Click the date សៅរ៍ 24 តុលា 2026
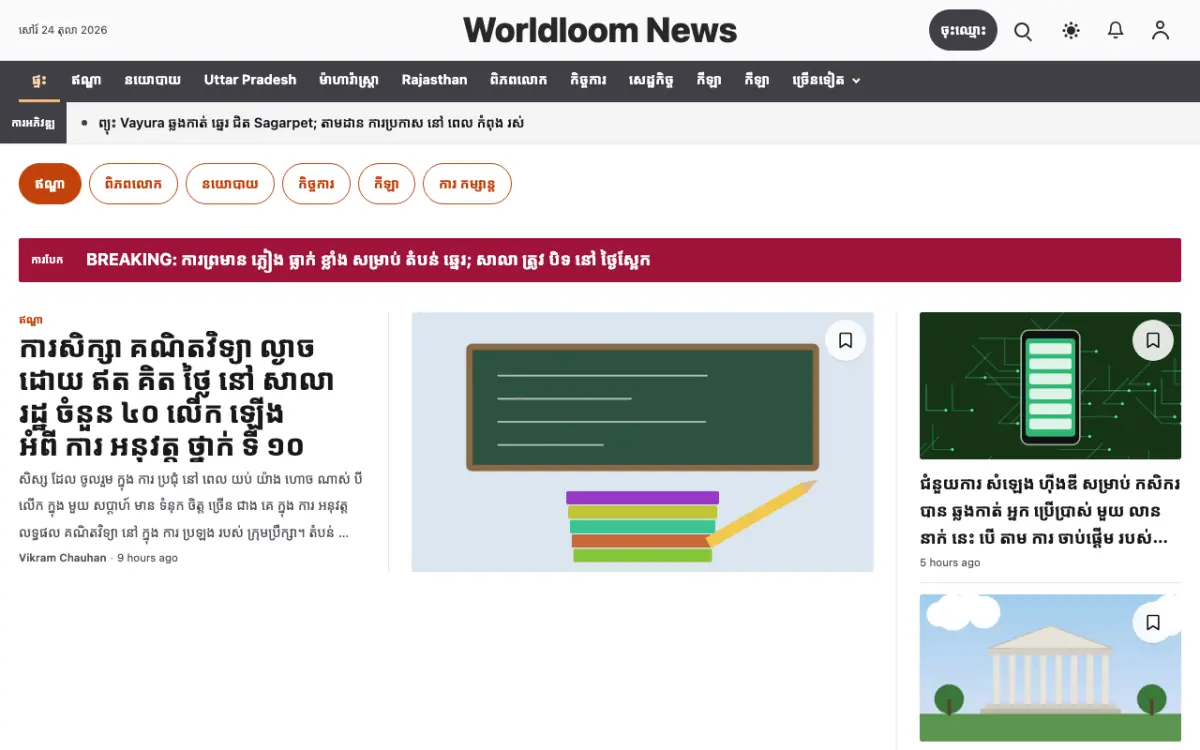Viewport: 1200px width, 750px height. pos(63,30)
